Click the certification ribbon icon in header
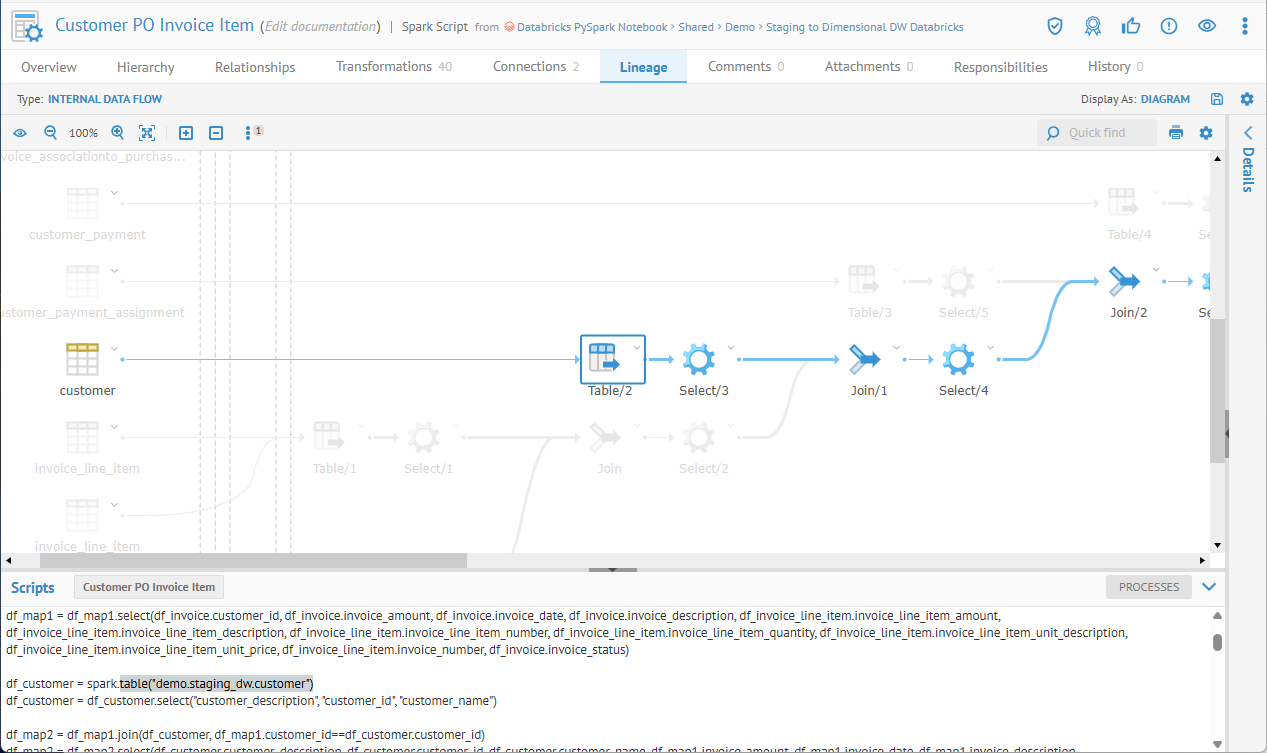1267x753 pixels. click(1093, 26)
